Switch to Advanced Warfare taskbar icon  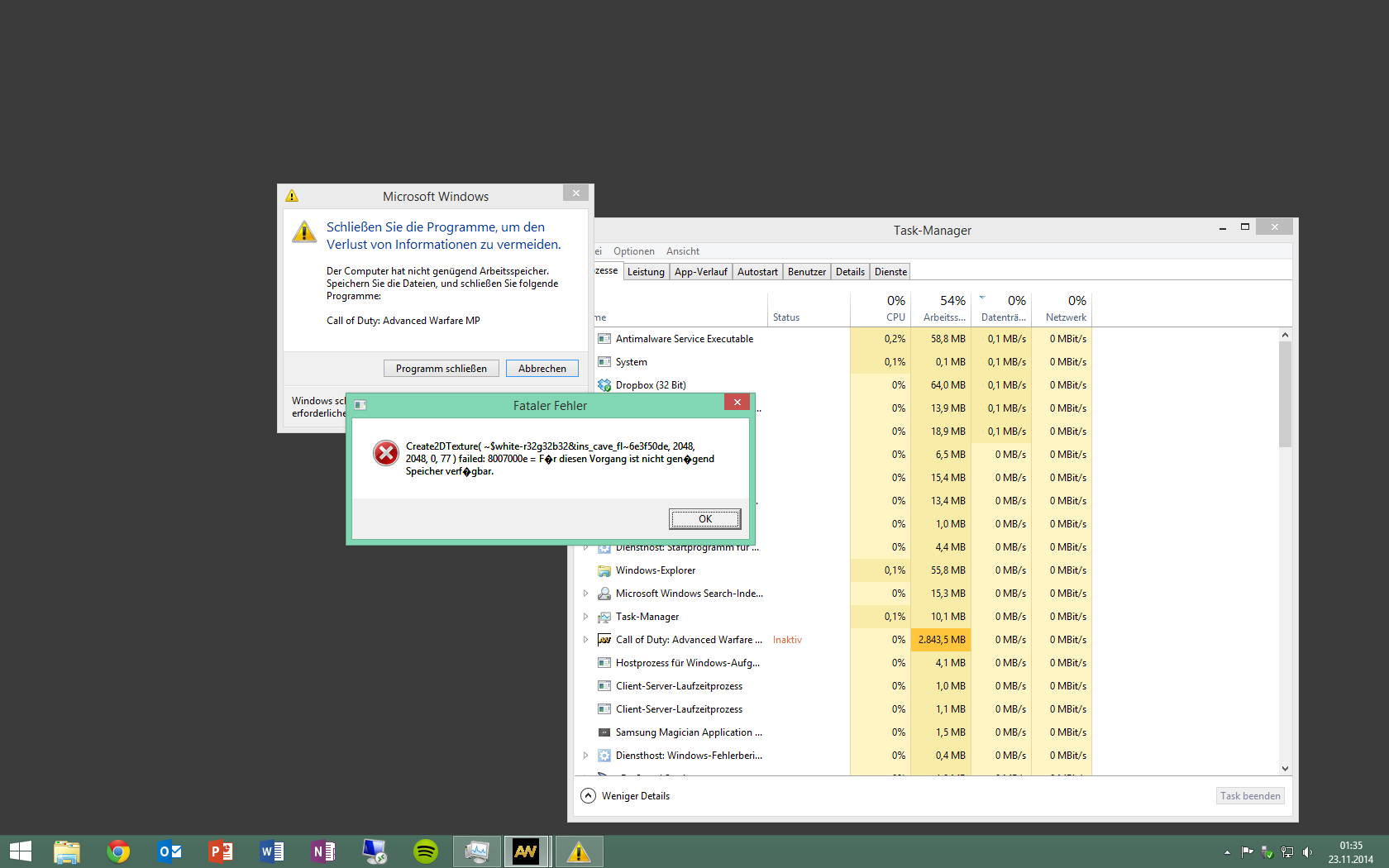click(527, 851)
